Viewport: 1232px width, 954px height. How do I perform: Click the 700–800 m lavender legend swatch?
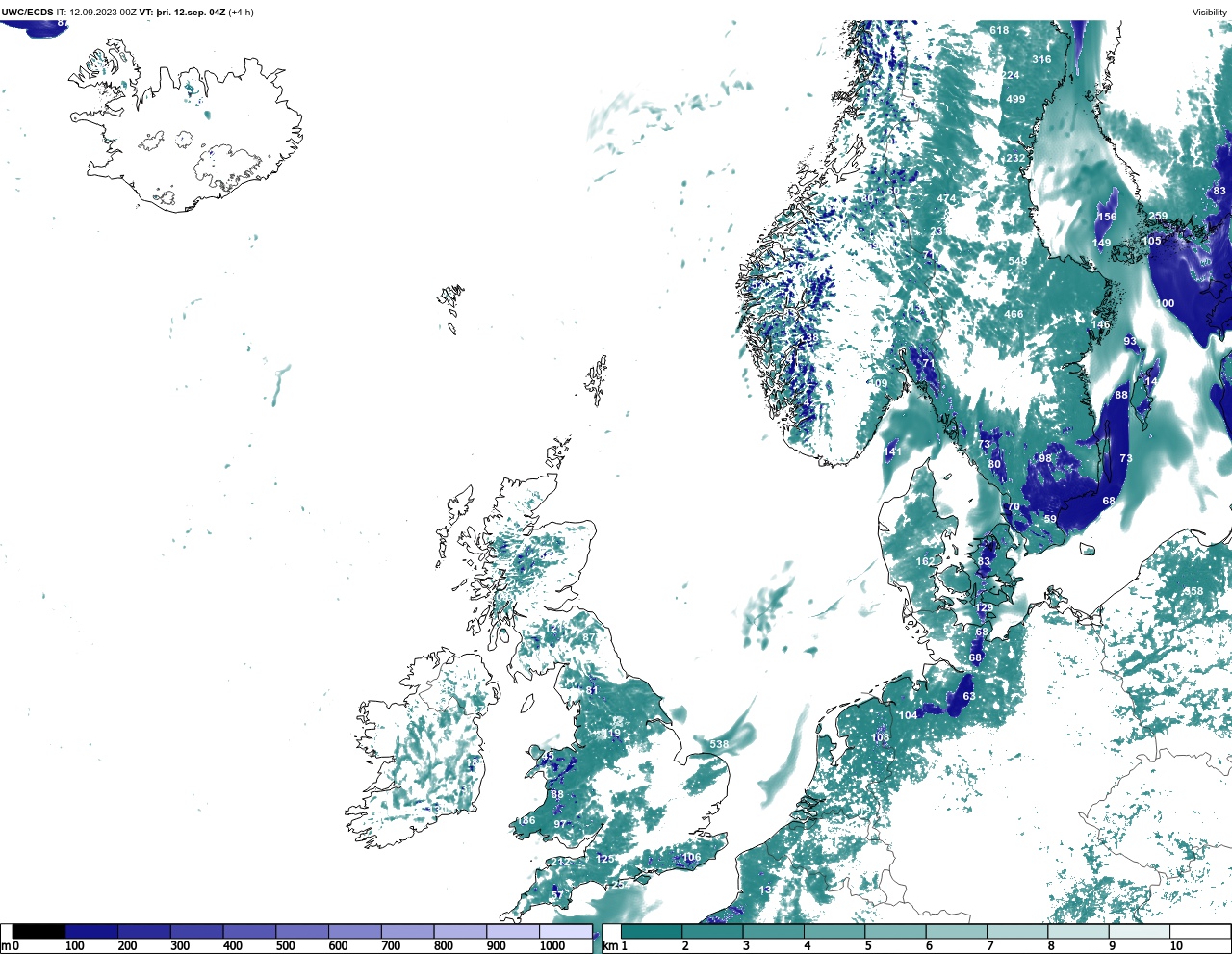tap(407, 932)
